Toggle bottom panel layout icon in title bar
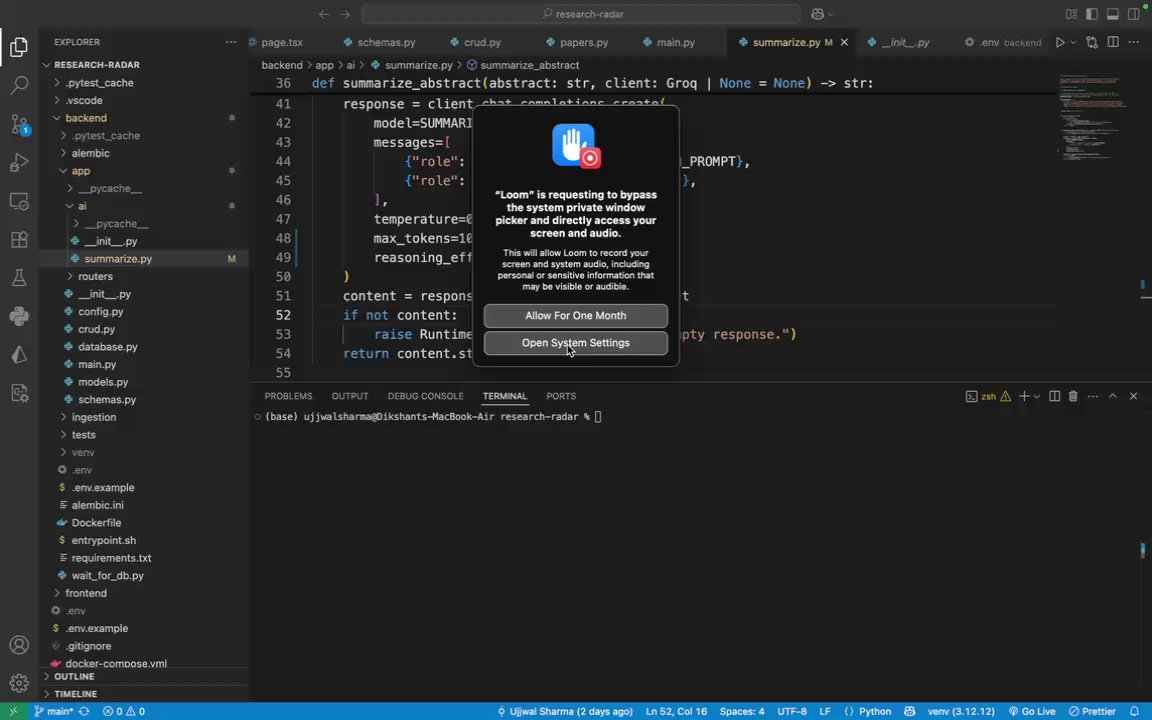Screen dimensions: 1152x720 (x=1112, y=14)
